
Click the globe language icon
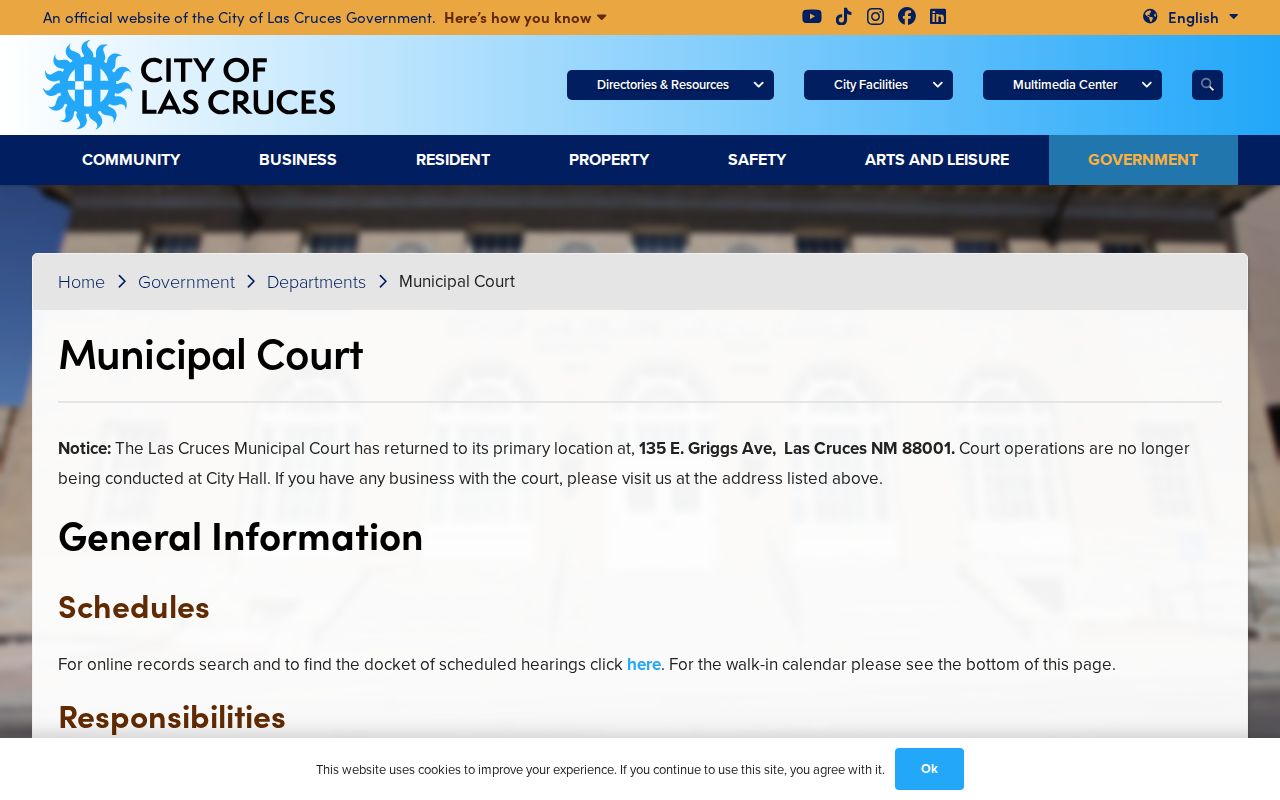click(x=1150, y=16)
